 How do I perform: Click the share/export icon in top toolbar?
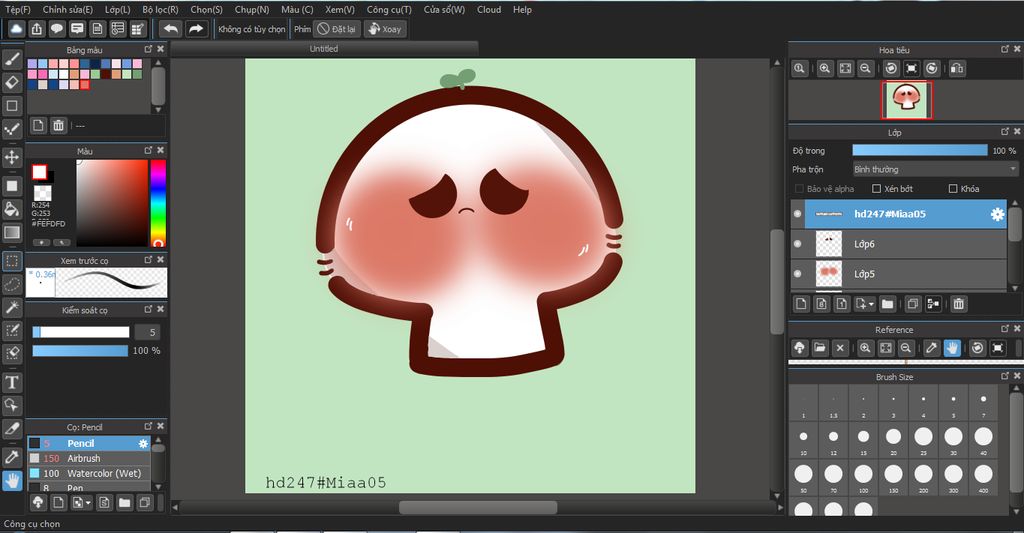coord(37,29)
